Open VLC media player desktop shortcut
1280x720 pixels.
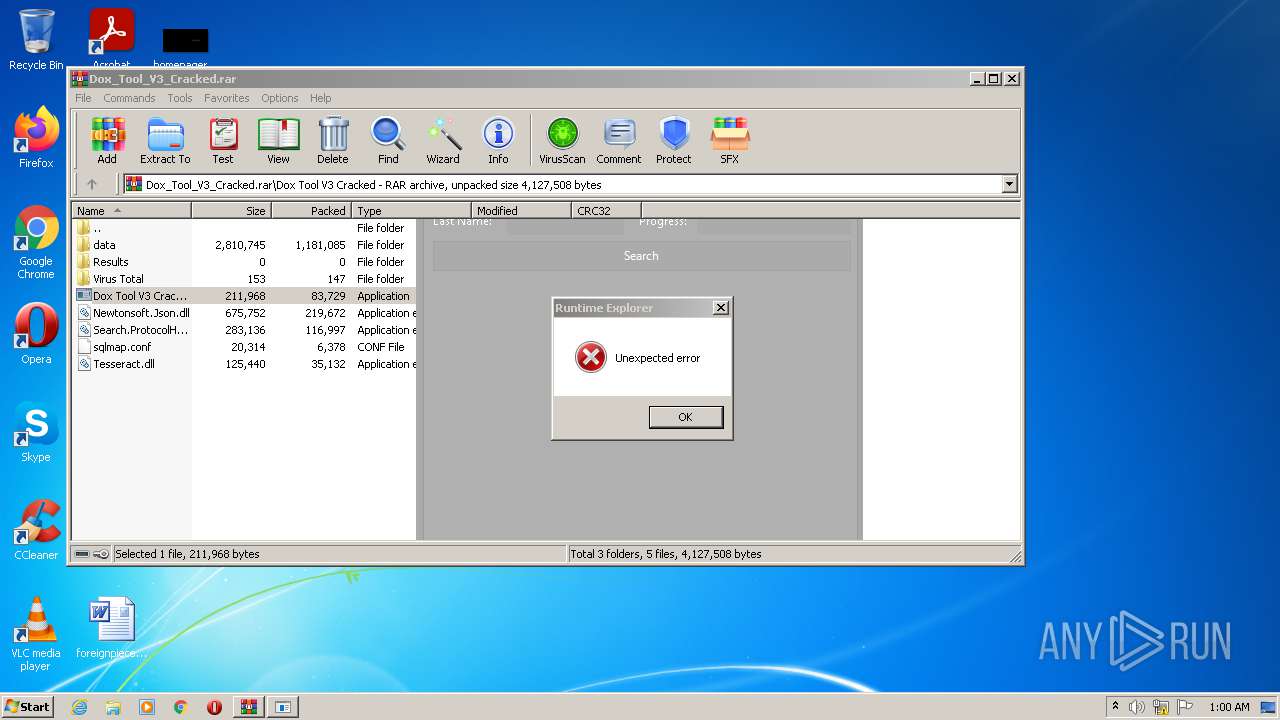tap(36, 634)
